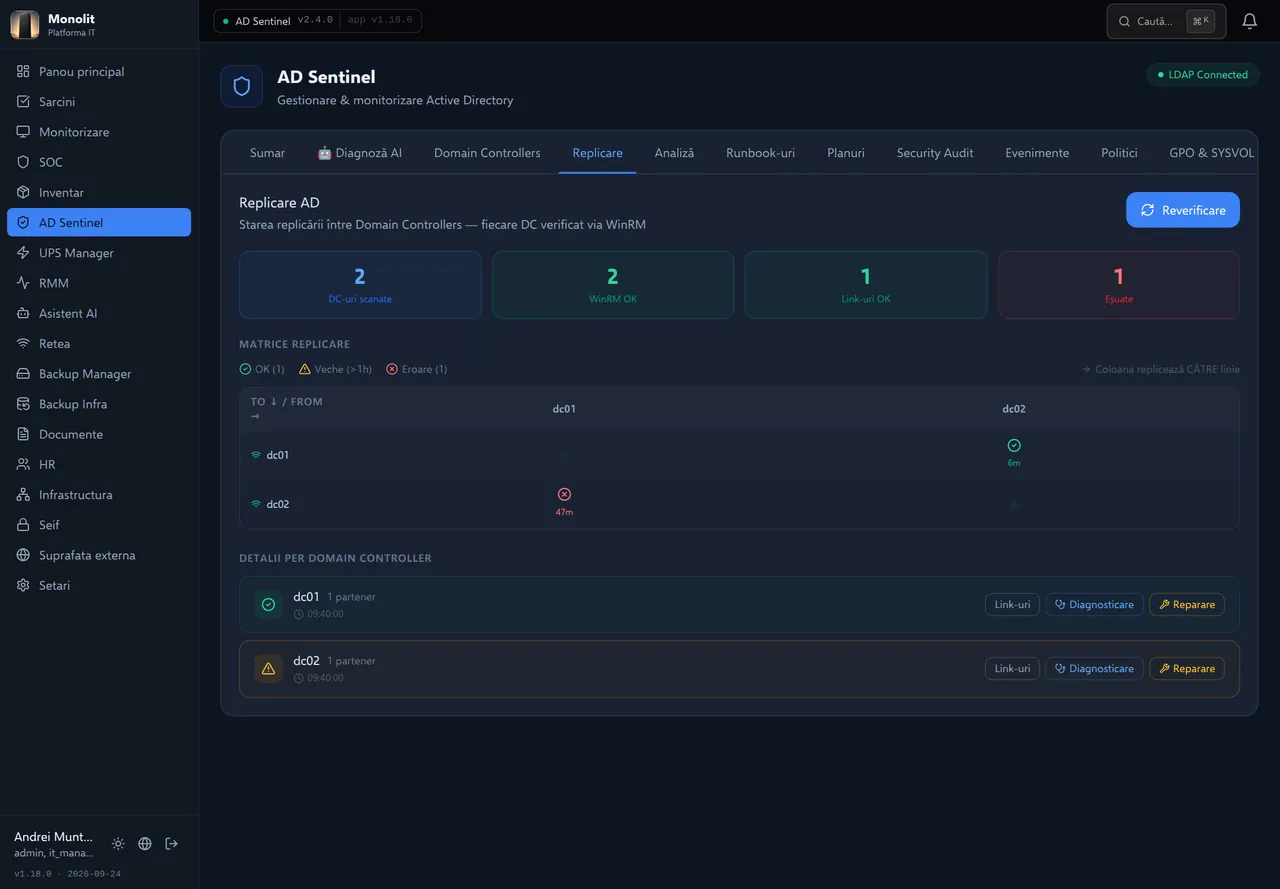Screen dimensions: 1280x889
Task: Open Link-uri for dc01
Action: pyautogui.click(x=1012, y=604)
